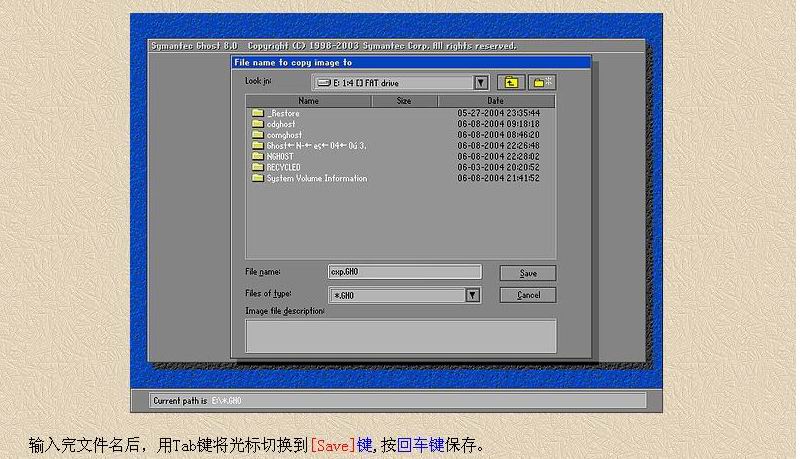Select the comghost folder icon
803x459 pixels.
[x=258, y=134]
